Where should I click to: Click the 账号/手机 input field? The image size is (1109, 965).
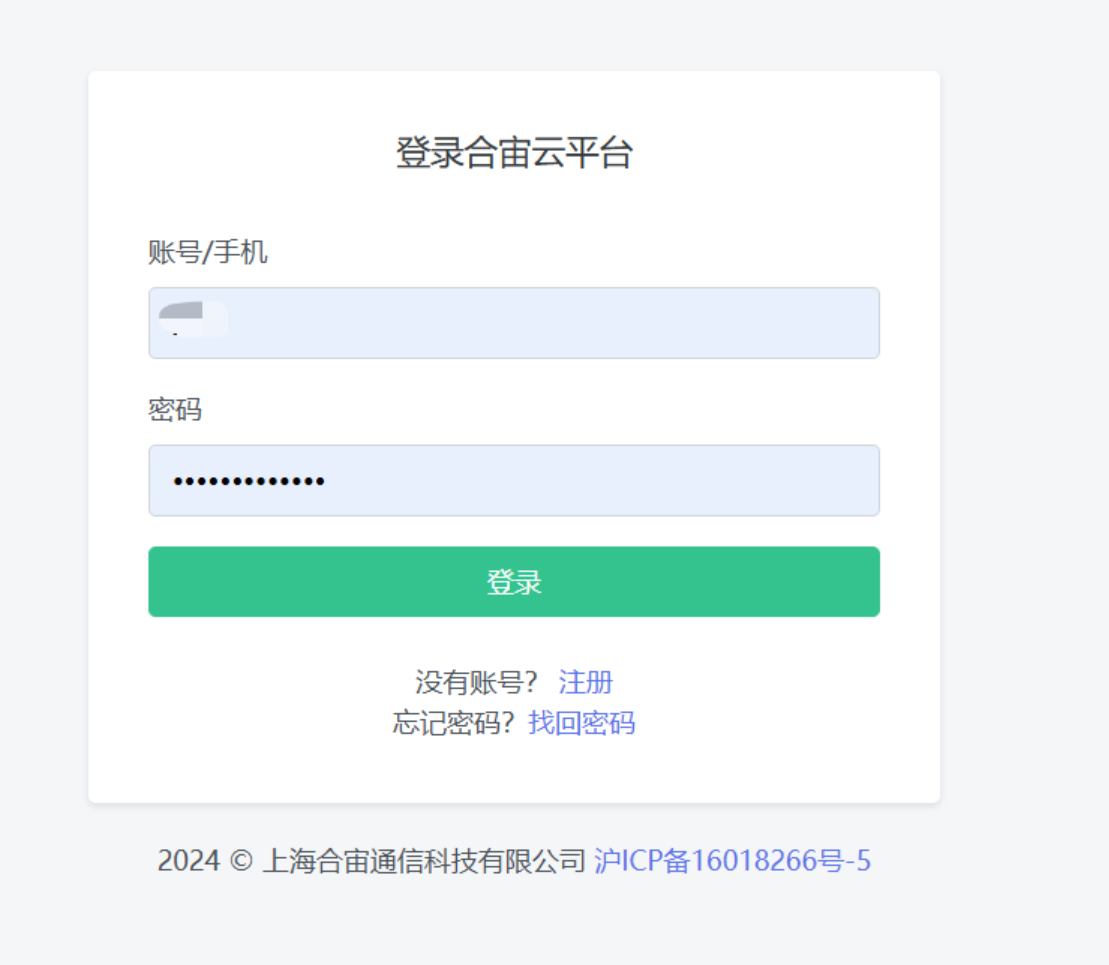coord(514,323)
